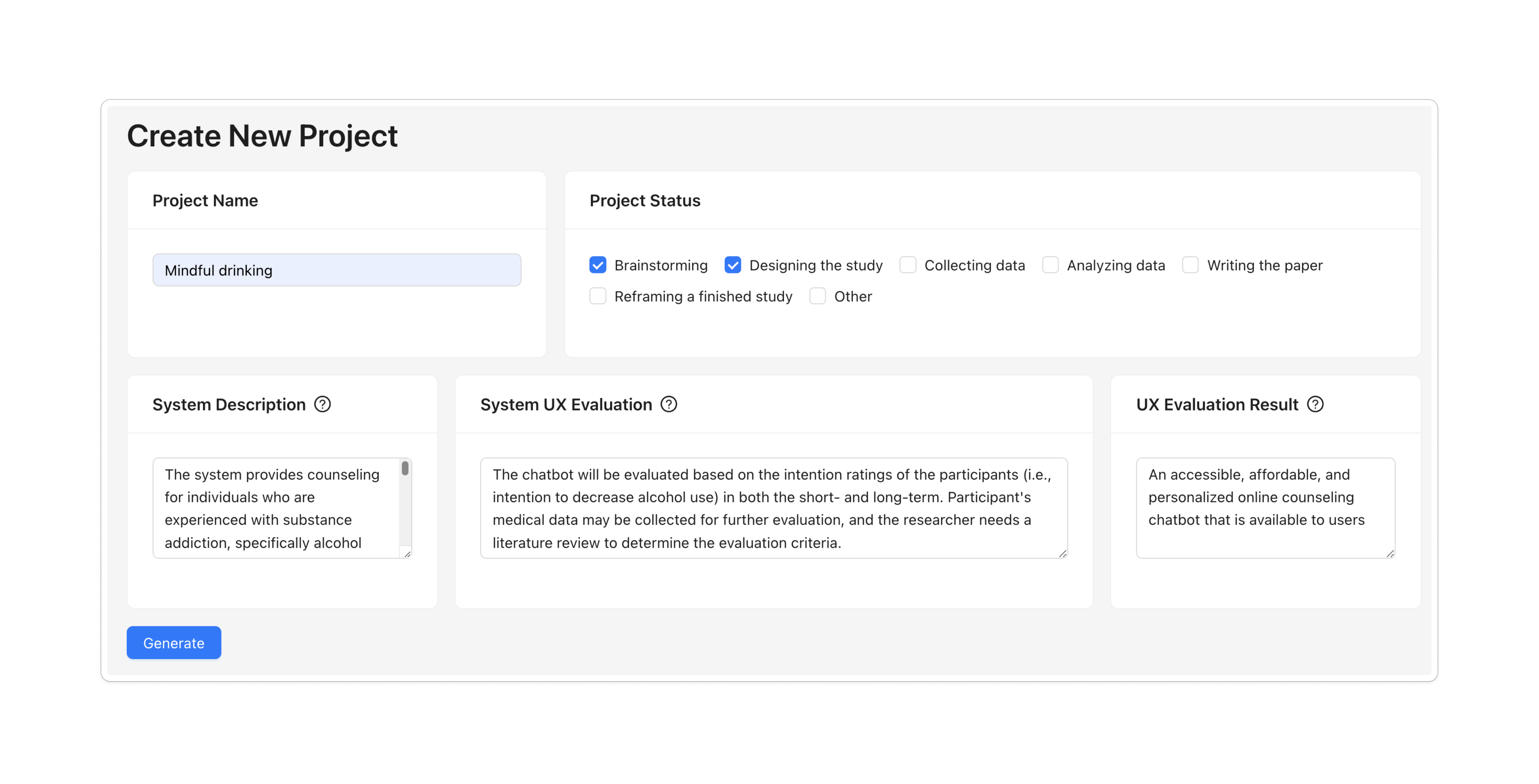Click help icon beside UX Evaluation Result

[1315, 404]
